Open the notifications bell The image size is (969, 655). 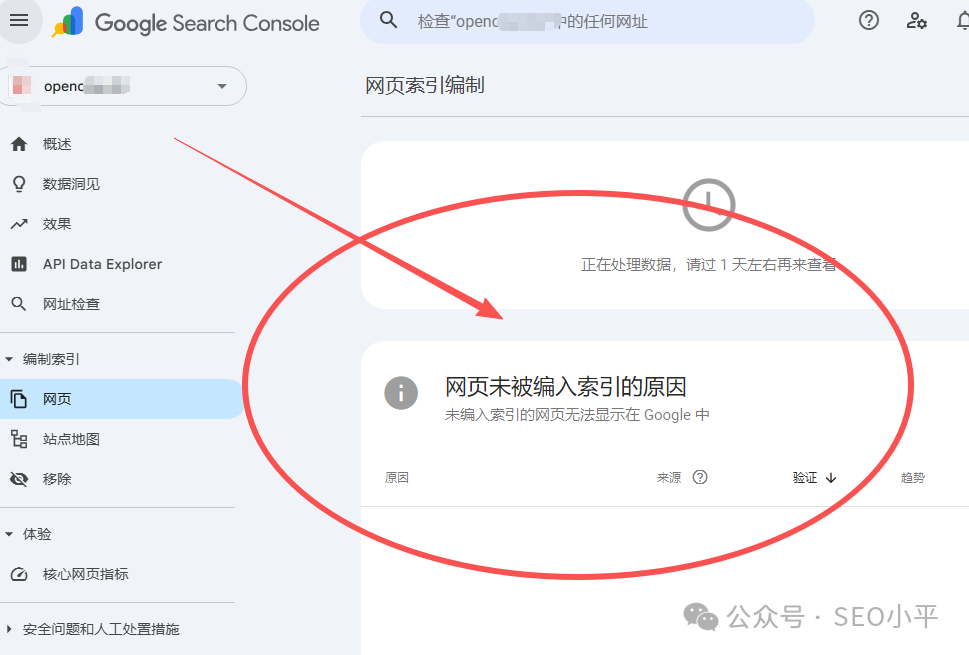click(962, 20)
